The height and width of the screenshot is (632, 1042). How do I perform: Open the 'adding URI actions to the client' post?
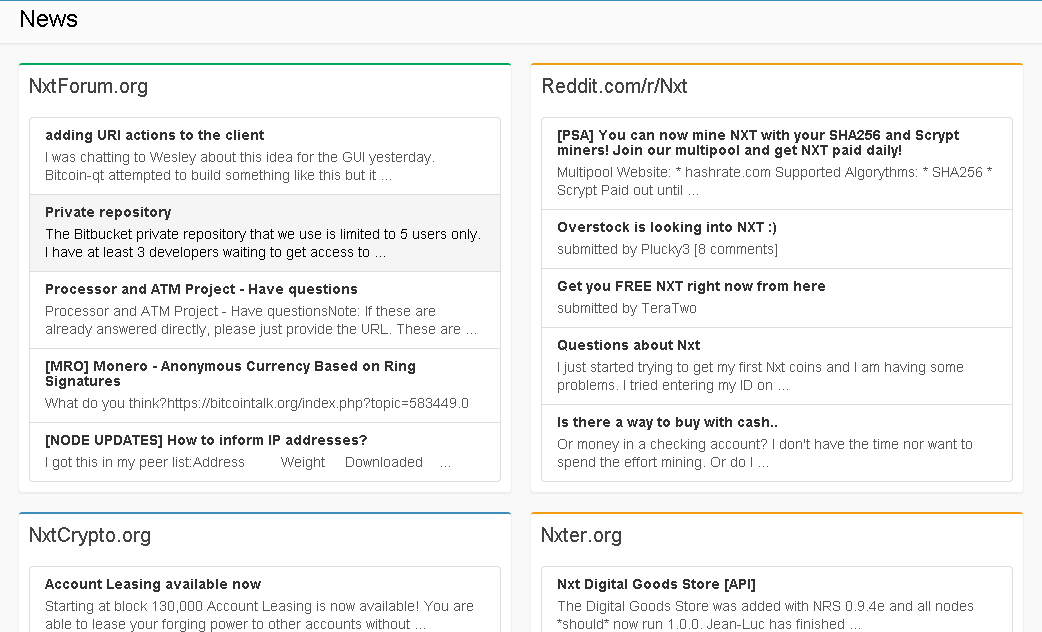[155, 135]
